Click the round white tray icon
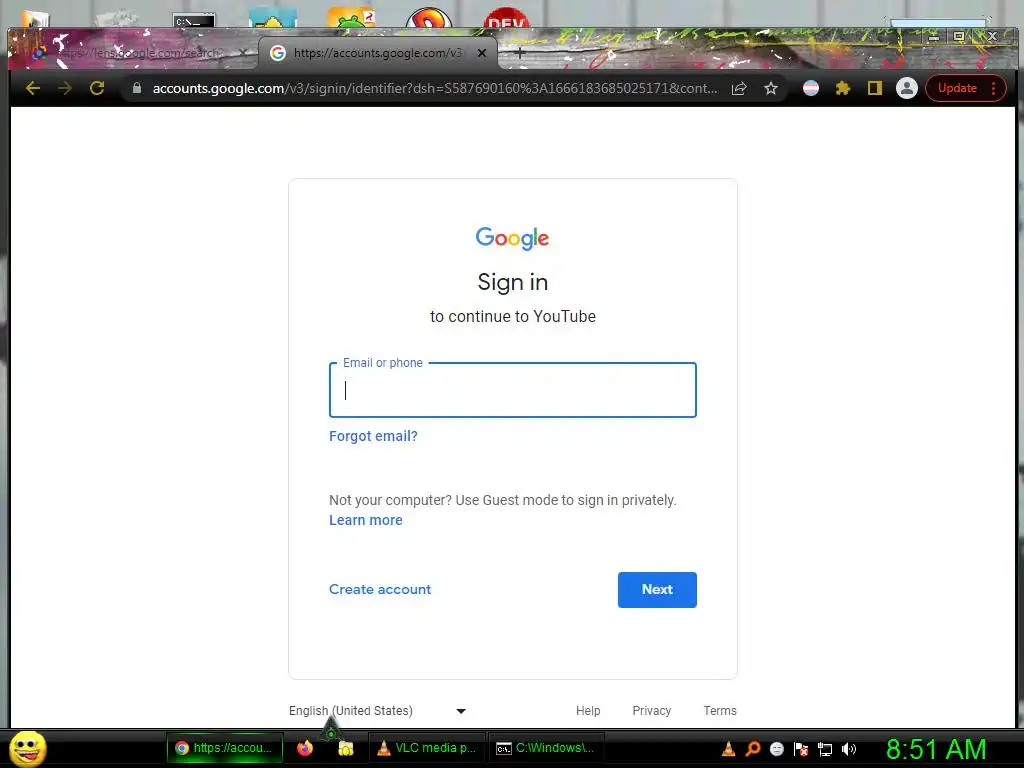This screenshot has width=1024, height=768. click(776, 749)
